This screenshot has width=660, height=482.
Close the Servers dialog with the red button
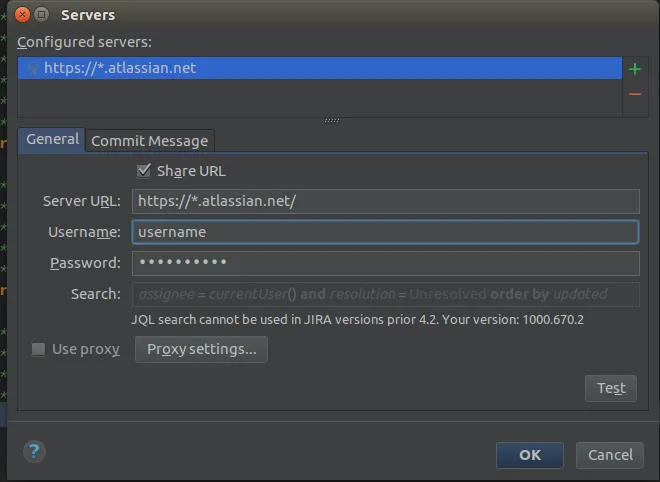(x=21, y=15)
